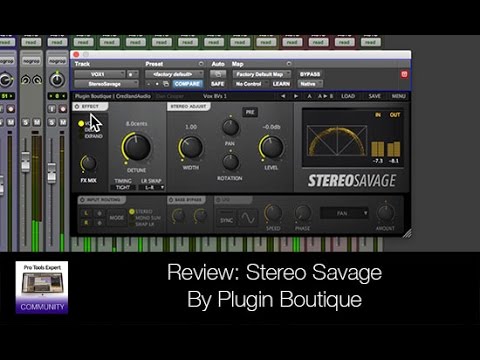
Task: Click SAVE in the plugin preset bar
Action: pos(374,96)
